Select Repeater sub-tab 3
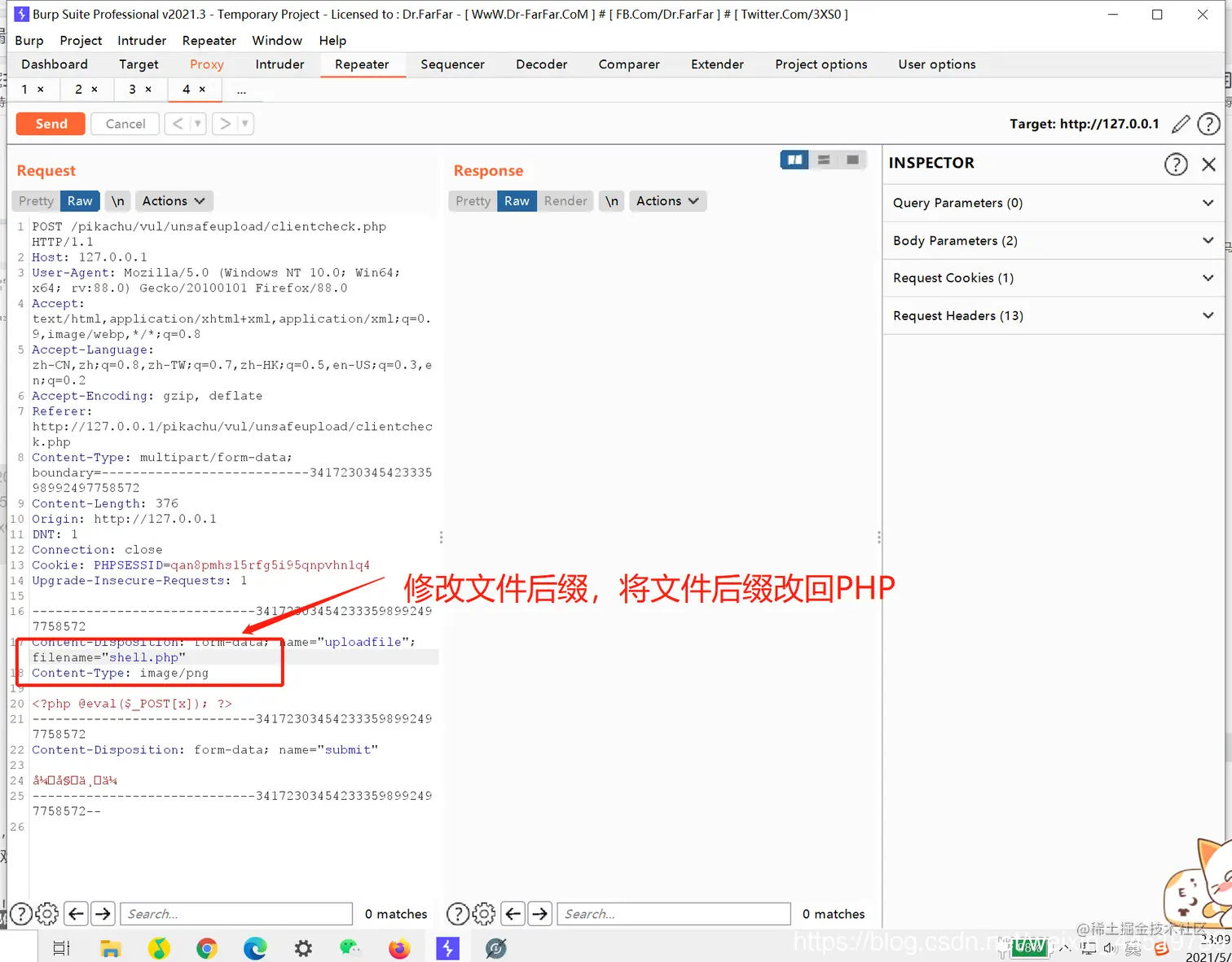The width and height of the screenshot is (1232, 962). click(x=132, y=90)
